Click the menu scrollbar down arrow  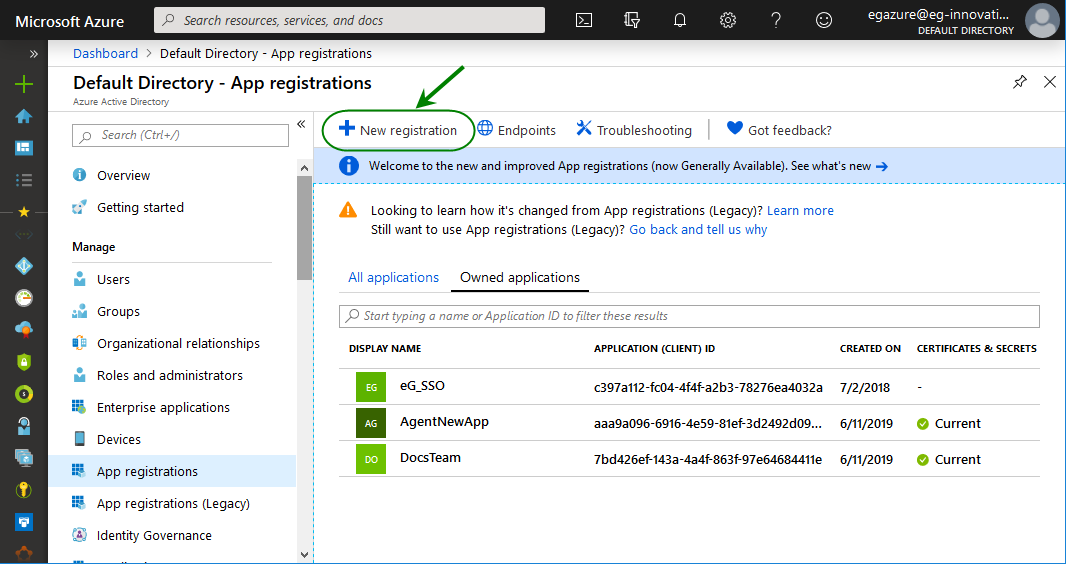tap(304, 554)
